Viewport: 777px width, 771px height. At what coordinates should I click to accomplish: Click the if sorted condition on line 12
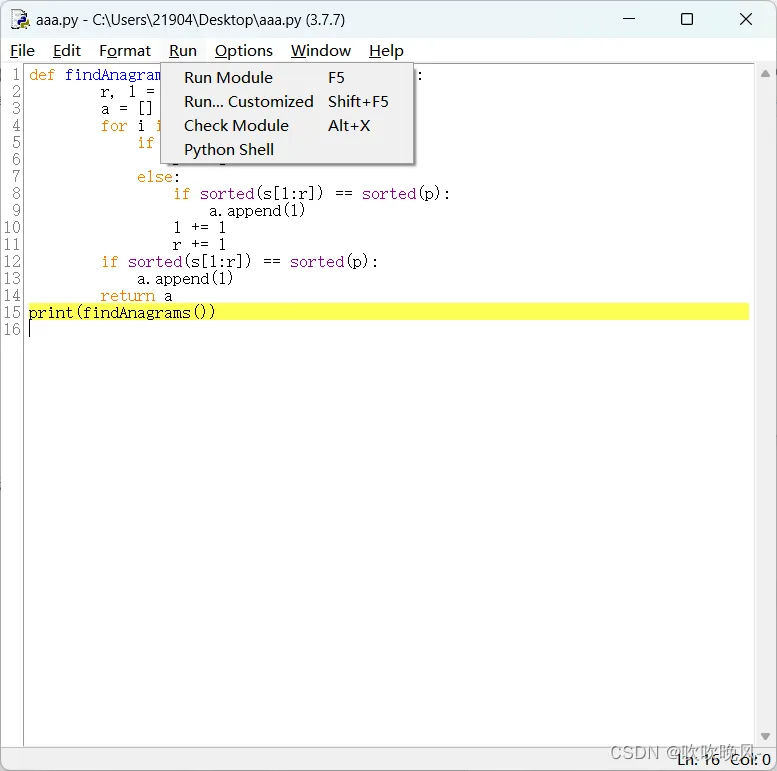tap(240, 262)
